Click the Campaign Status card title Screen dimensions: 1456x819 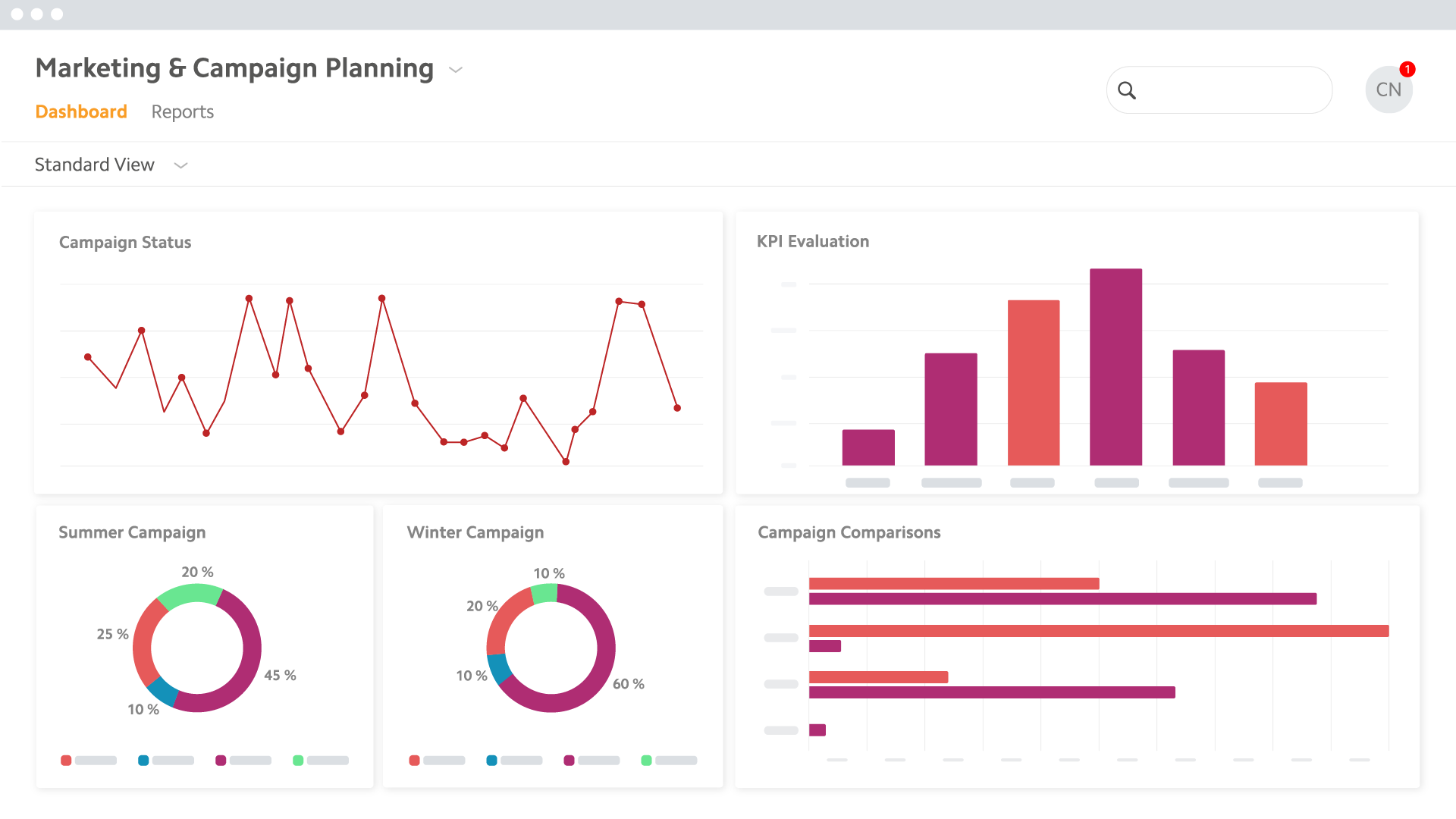125,243
